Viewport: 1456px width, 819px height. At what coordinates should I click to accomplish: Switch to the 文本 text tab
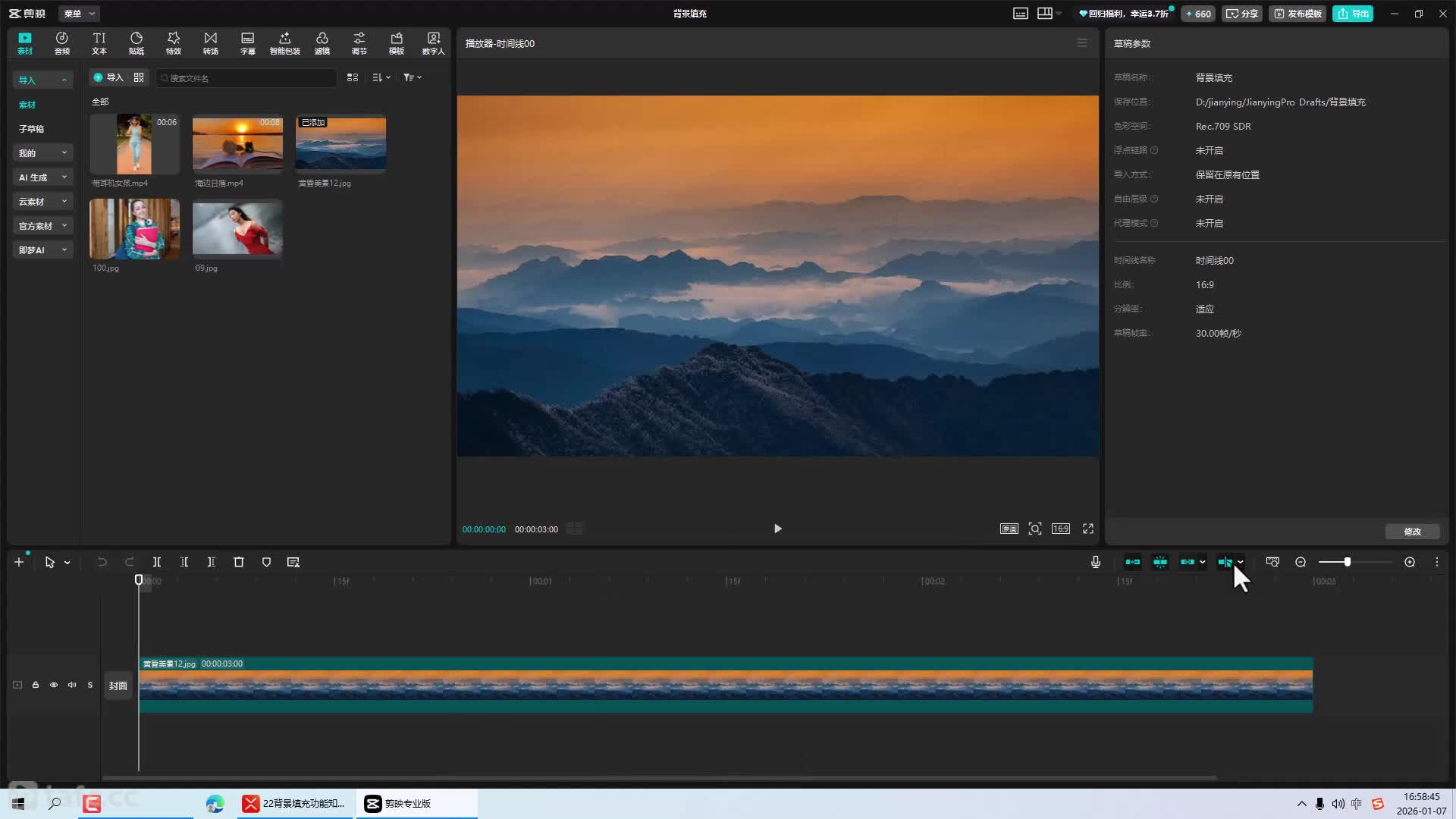click(99, 42)
